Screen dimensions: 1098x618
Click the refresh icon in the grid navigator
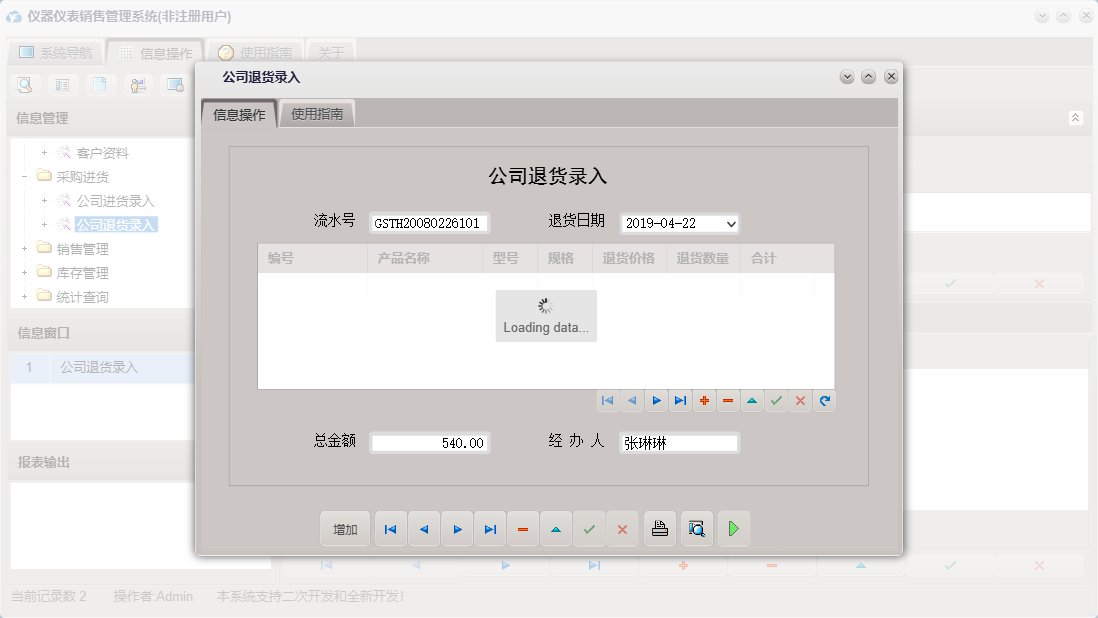[x=824, y=400]
